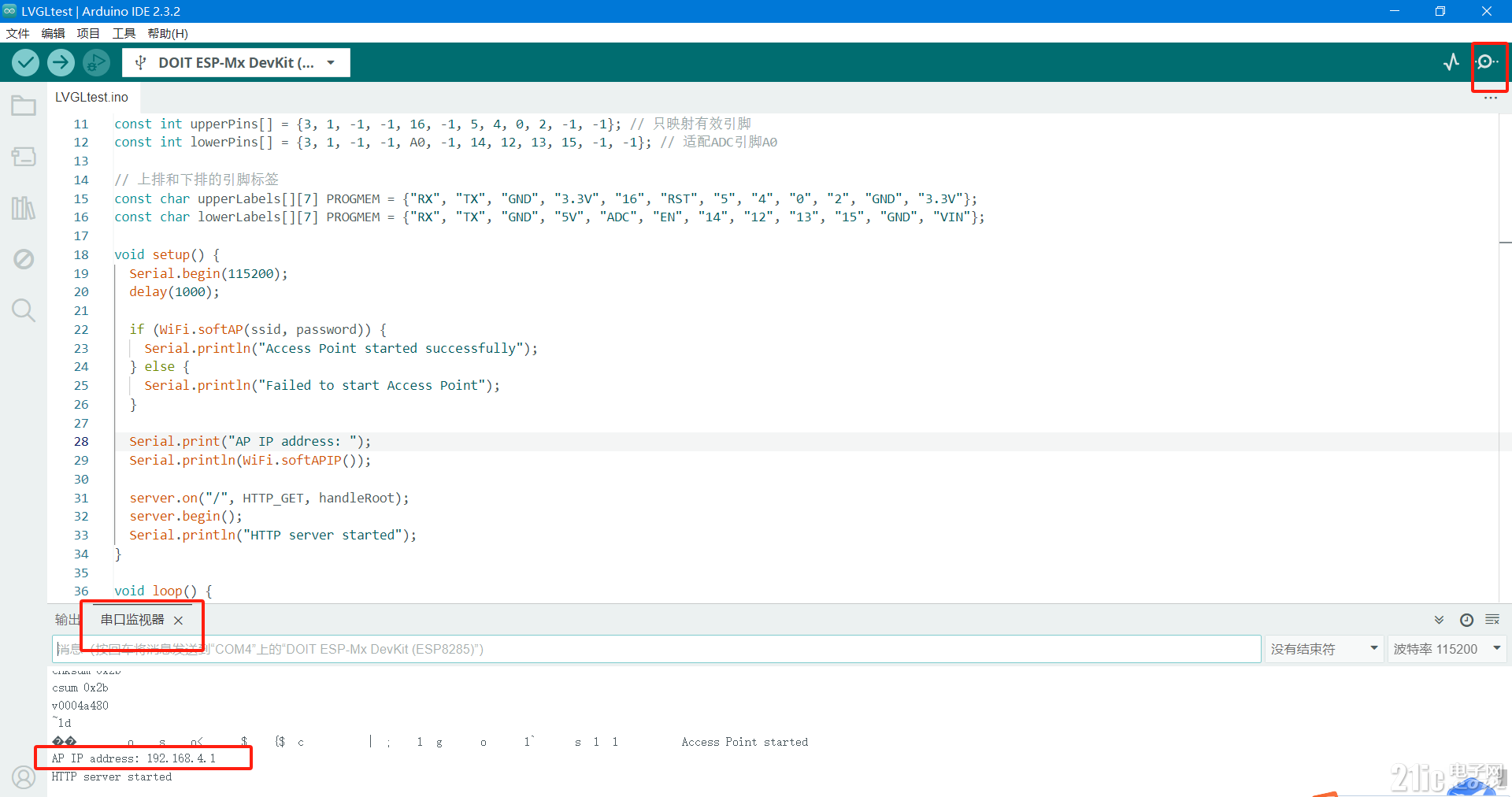Open the 文件 menu

pyautogui.click(x=17, y=33)
